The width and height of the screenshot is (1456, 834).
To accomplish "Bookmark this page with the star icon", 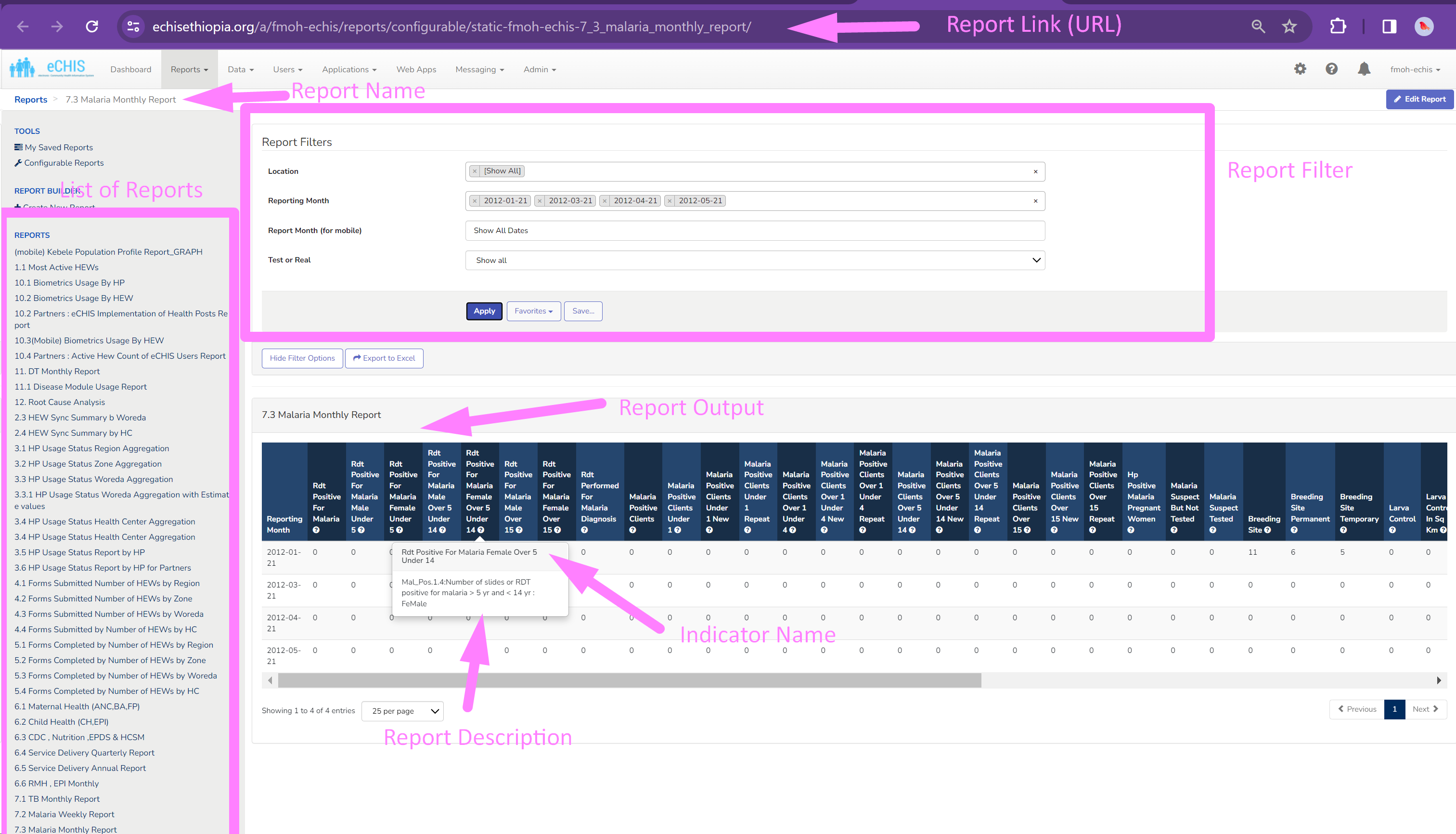I will (1289, 26).
